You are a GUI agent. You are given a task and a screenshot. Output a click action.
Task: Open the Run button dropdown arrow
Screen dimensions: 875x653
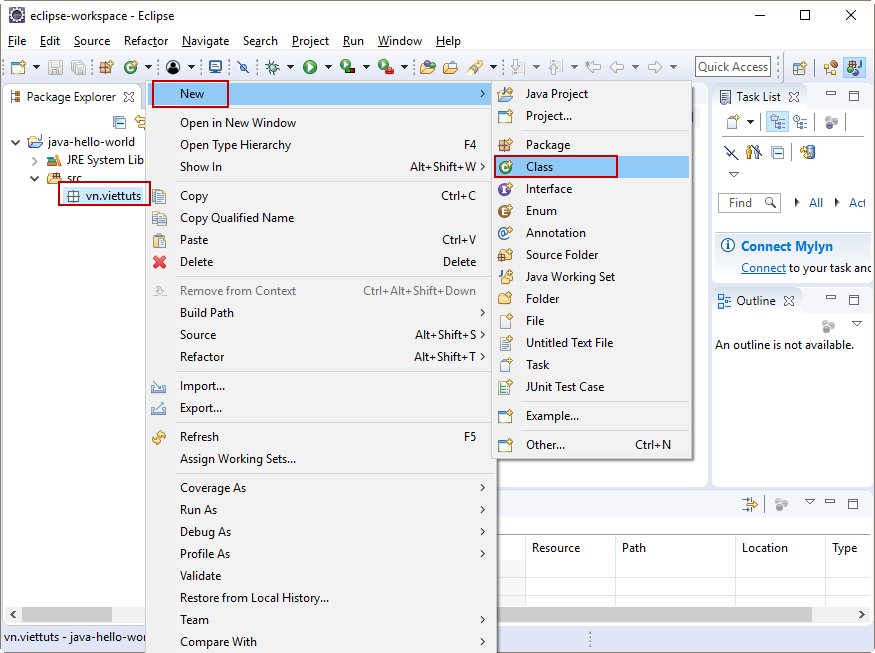328,68
